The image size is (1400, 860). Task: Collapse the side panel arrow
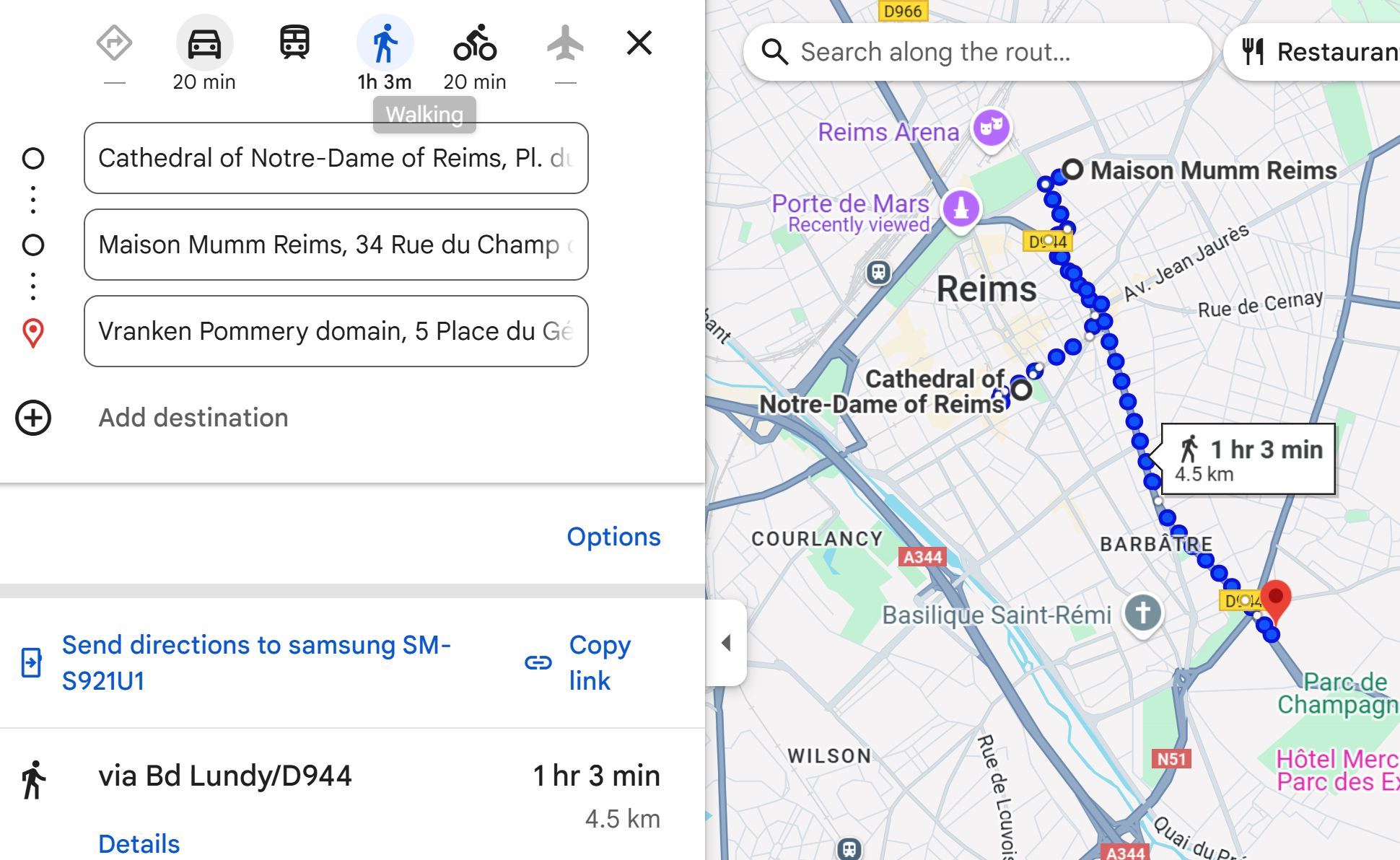(727, 643)
